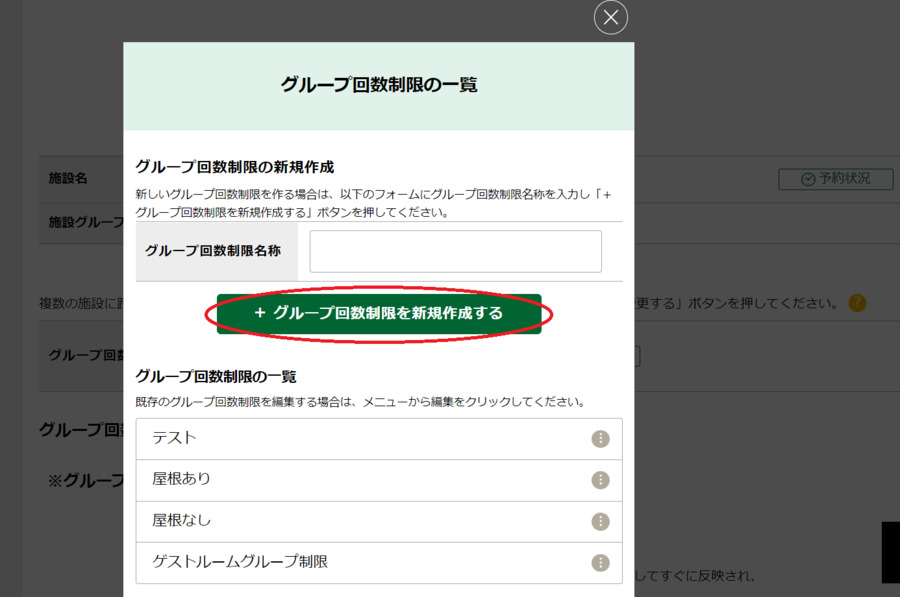Click the clock icon beside 予約状況
This screenshot has width=900, height=597.
(808, 179)
